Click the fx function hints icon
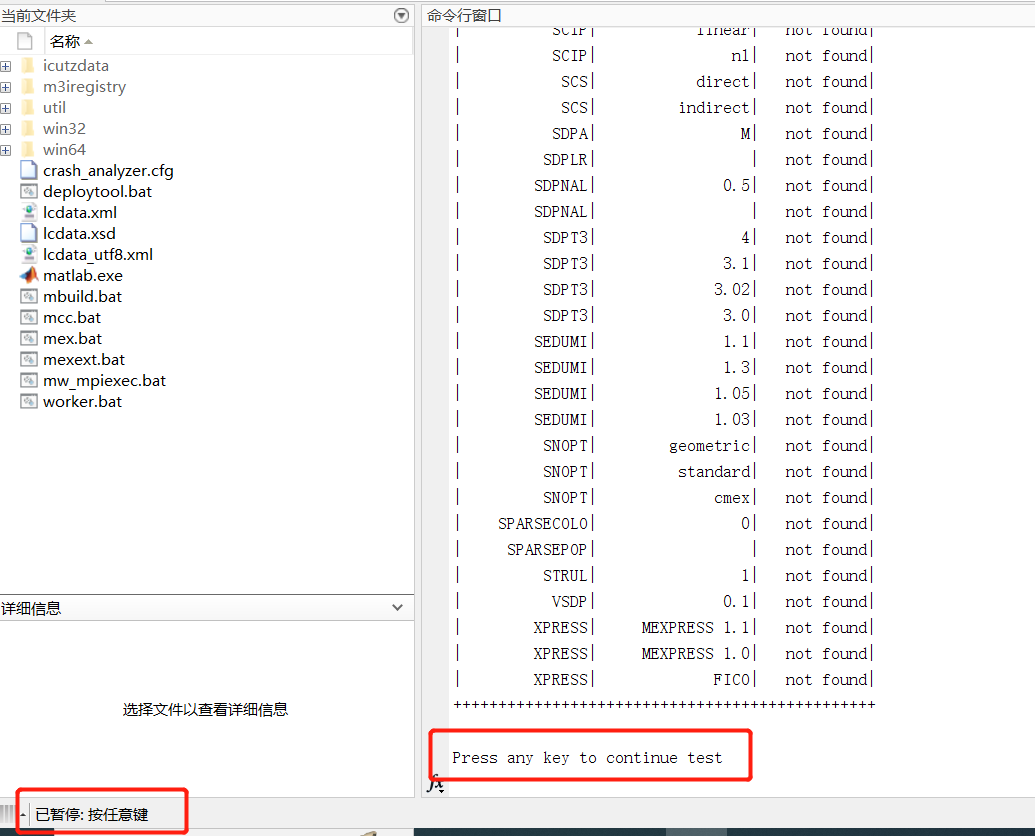Viewport: 1035px width, 836px height. (x=436, y=786)
